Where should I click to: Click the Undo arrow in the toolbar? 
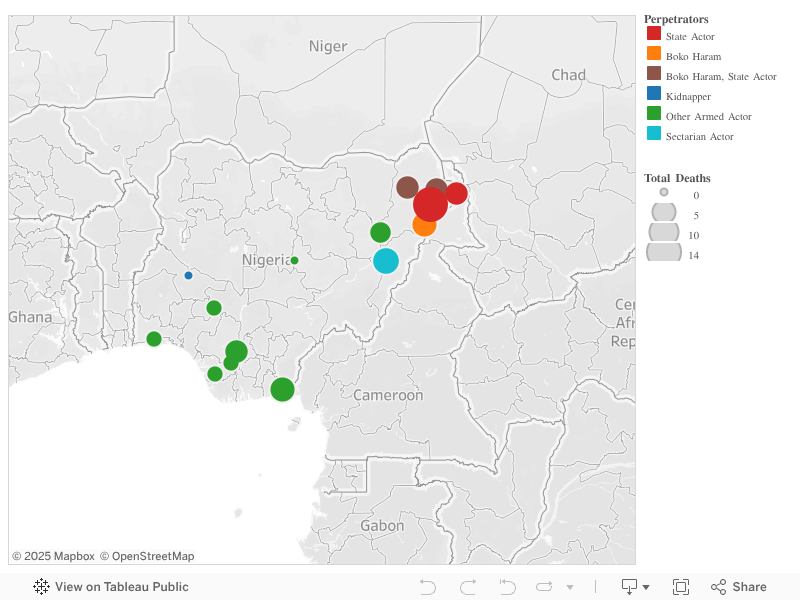(x=428, y=586)
